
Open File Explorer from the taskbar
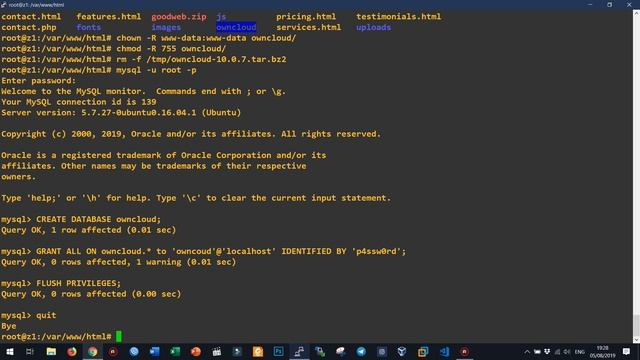pos(51,351)
